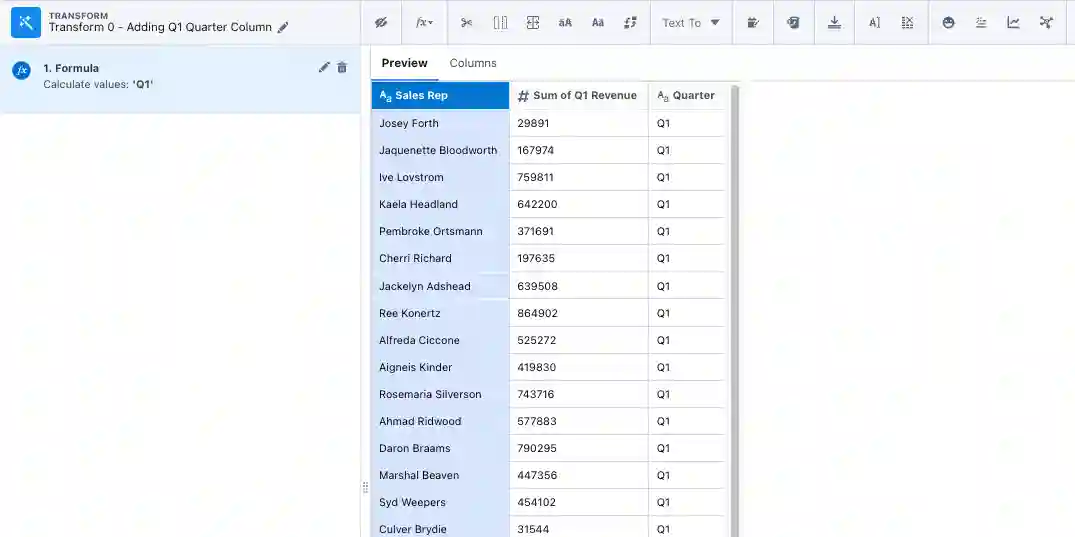
Task: Click the Aa title case icon
Action: 598,22
